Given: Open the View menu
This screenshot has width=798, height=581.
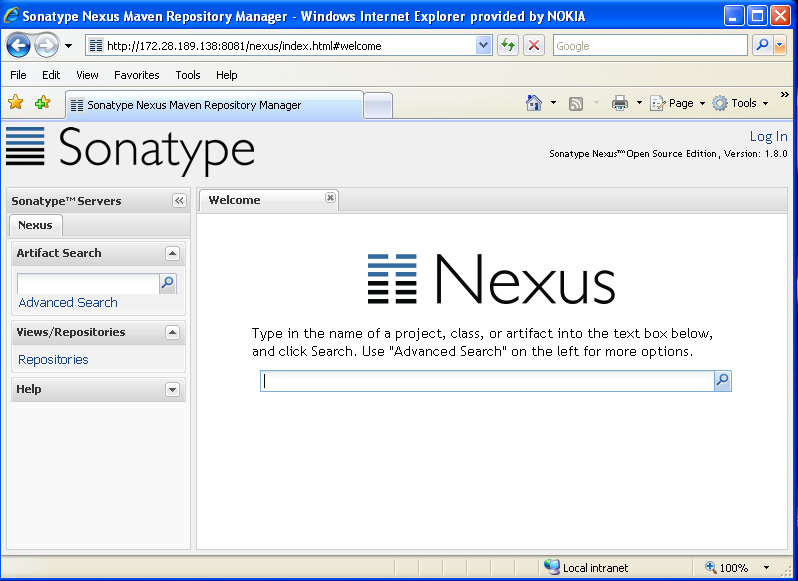Looking at the screenshot, I should [x=87, y=75].
